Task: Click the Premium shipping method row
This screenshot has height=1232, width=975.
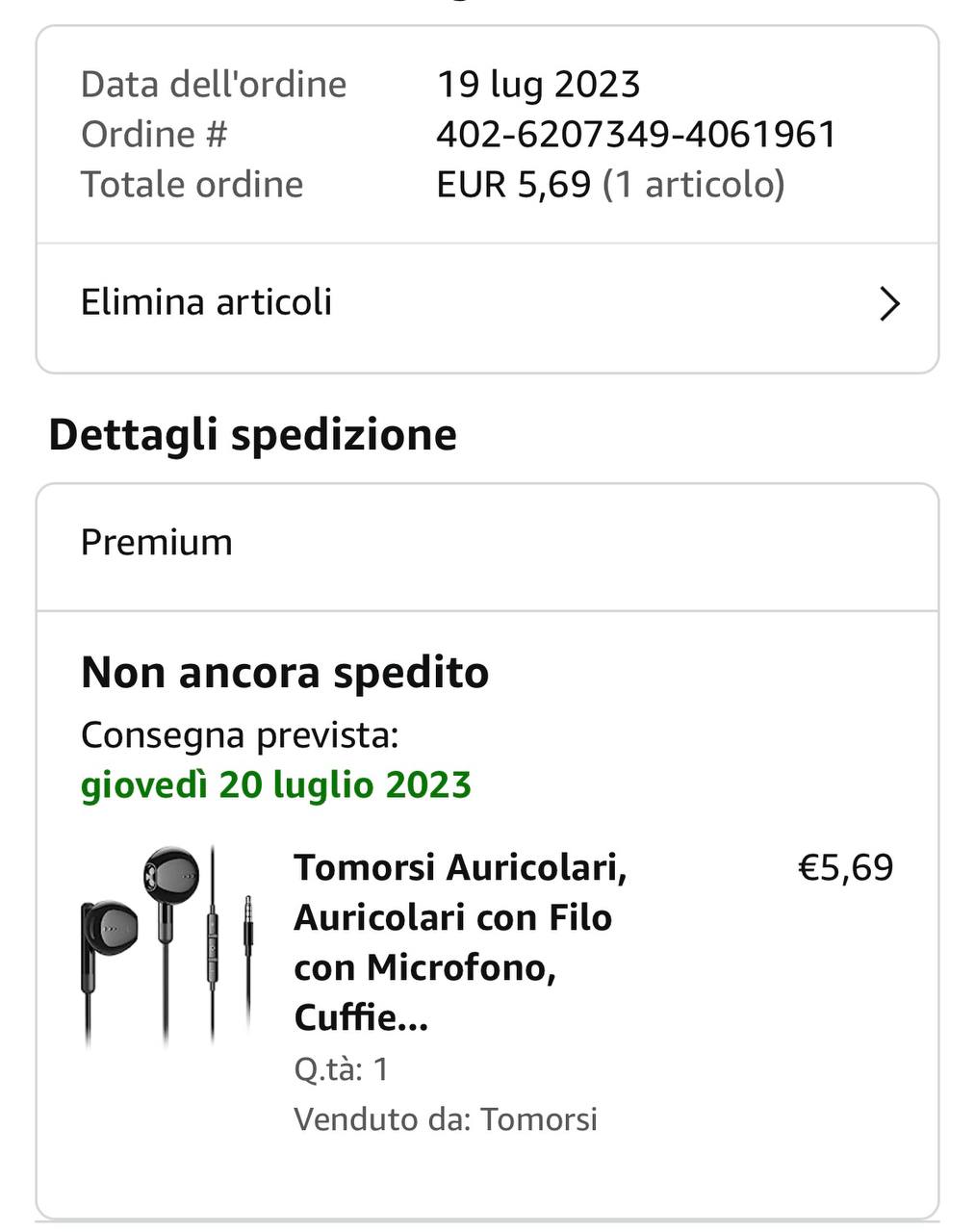Action: (x=157, y=543)
